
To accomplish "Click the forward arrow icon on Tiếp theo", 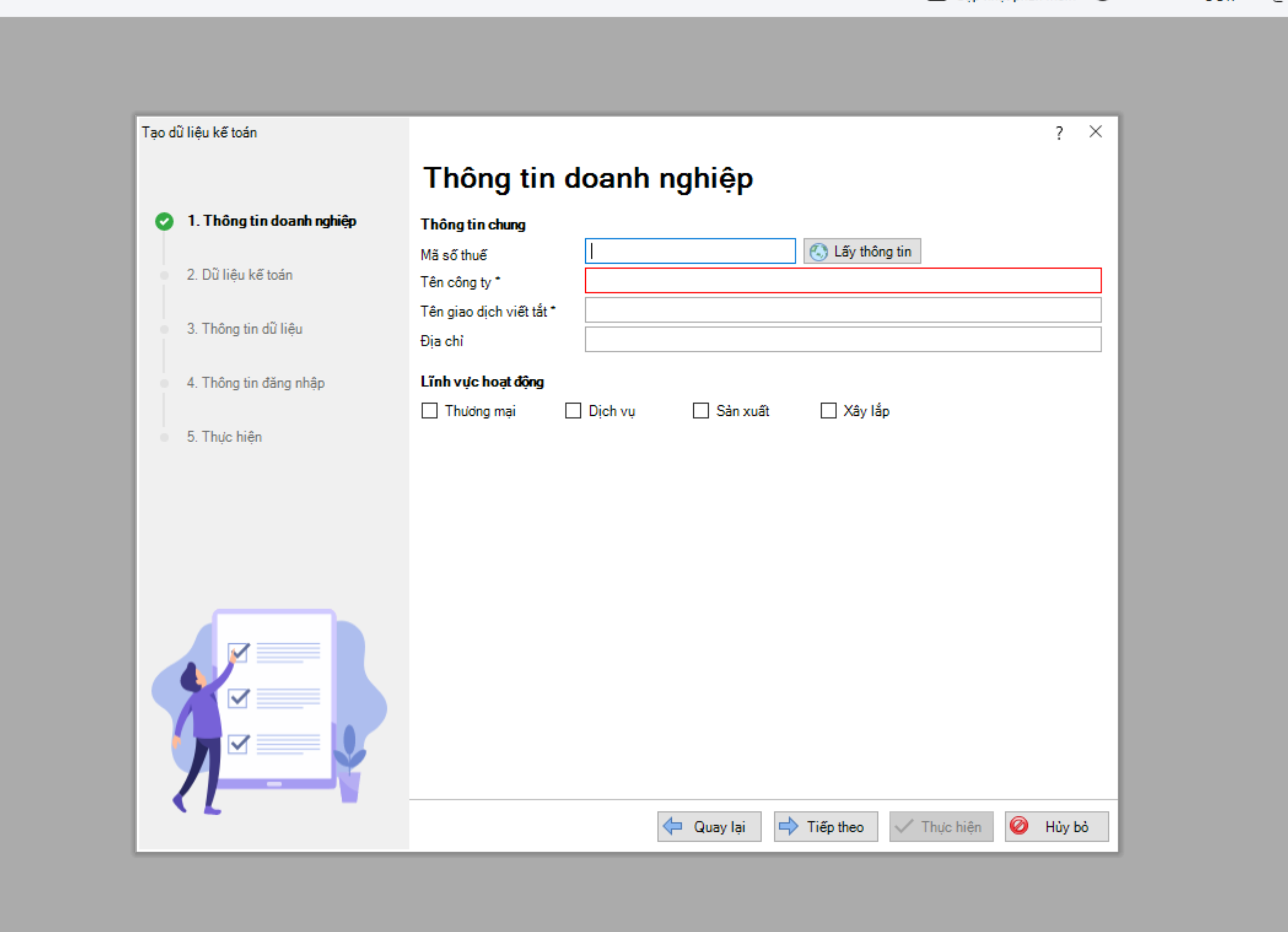I will (x=788, y=826).
